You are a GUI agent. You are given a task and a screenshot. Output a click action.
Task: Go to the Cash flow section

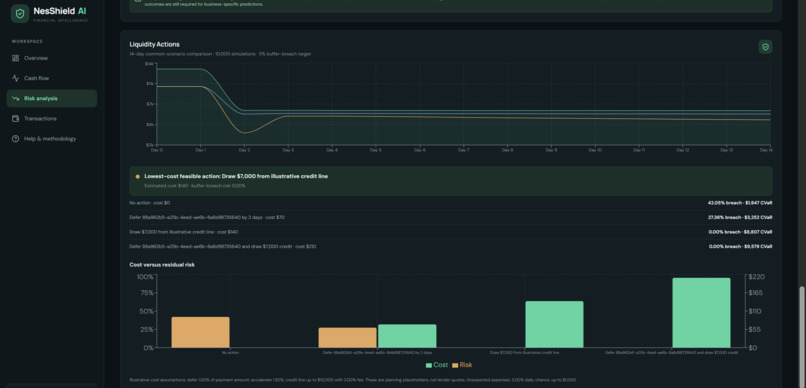point(52,78)
